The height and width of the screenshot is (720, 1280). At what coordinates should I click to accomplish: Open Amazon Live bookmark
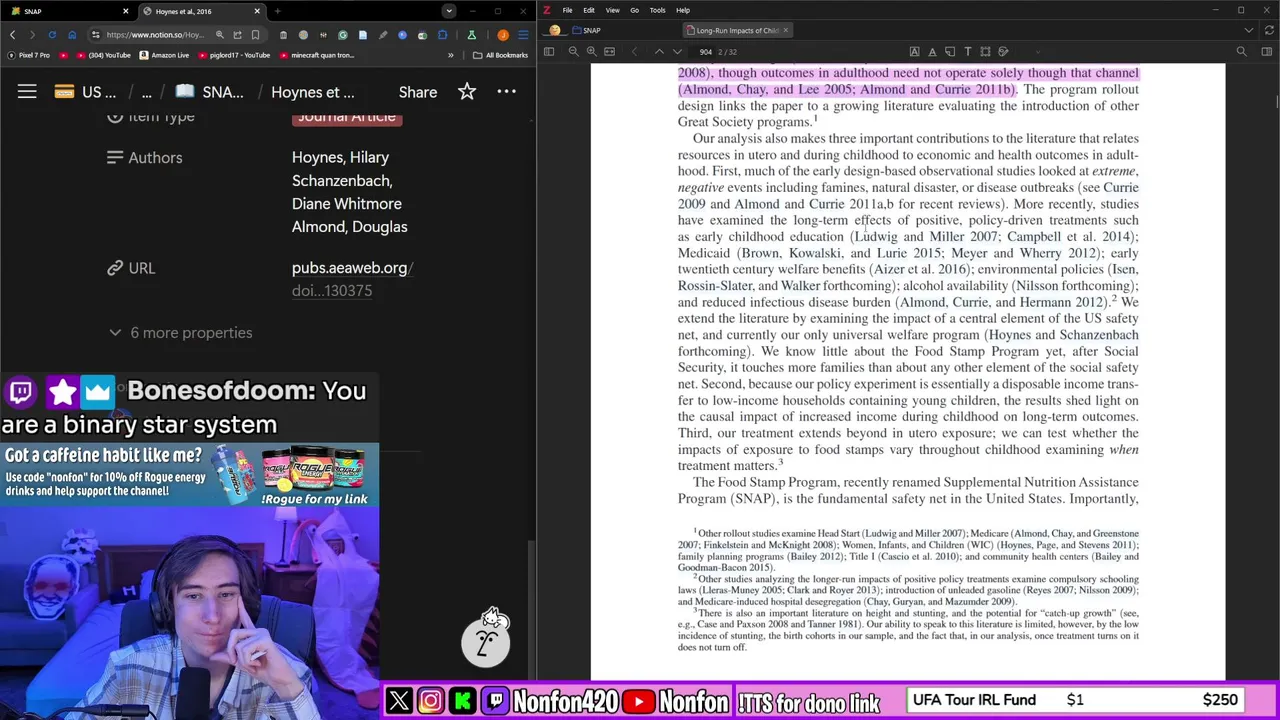coord(165,55)
